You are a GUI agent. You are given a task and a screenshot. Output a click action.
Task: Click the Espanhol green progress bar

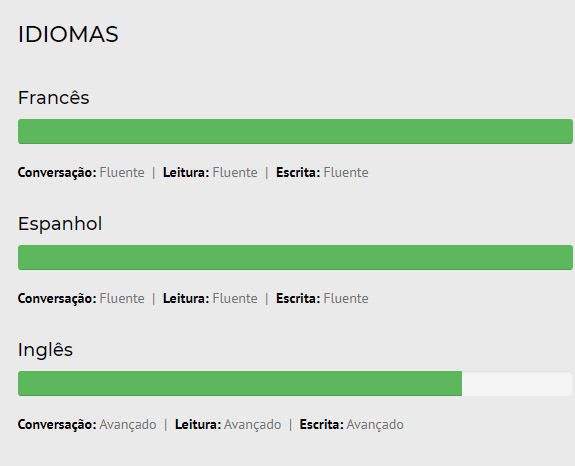(295, 257)
